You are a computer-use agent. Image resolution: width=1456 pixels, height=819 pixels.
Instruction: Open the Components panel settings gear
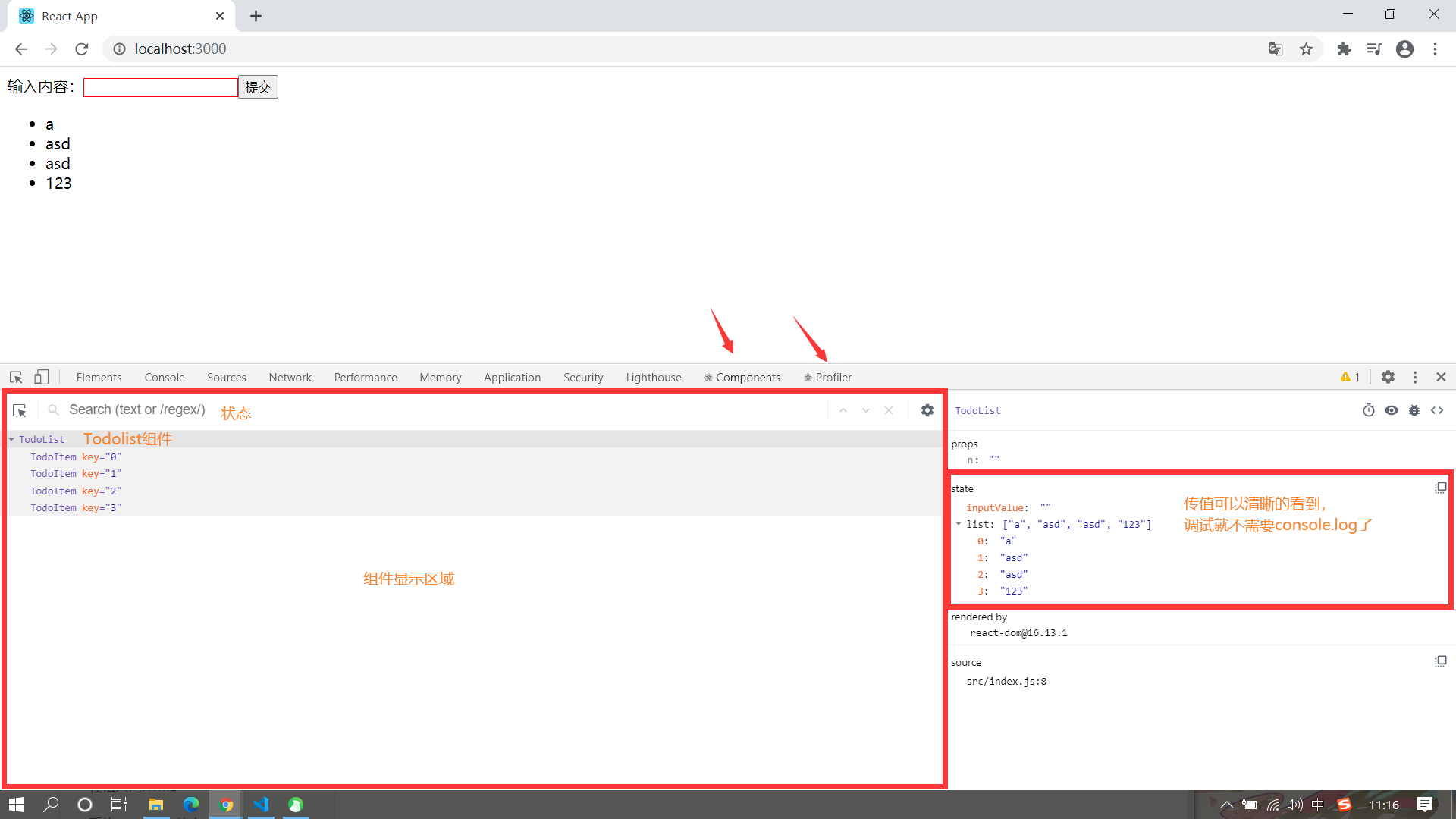coord(927,410)
